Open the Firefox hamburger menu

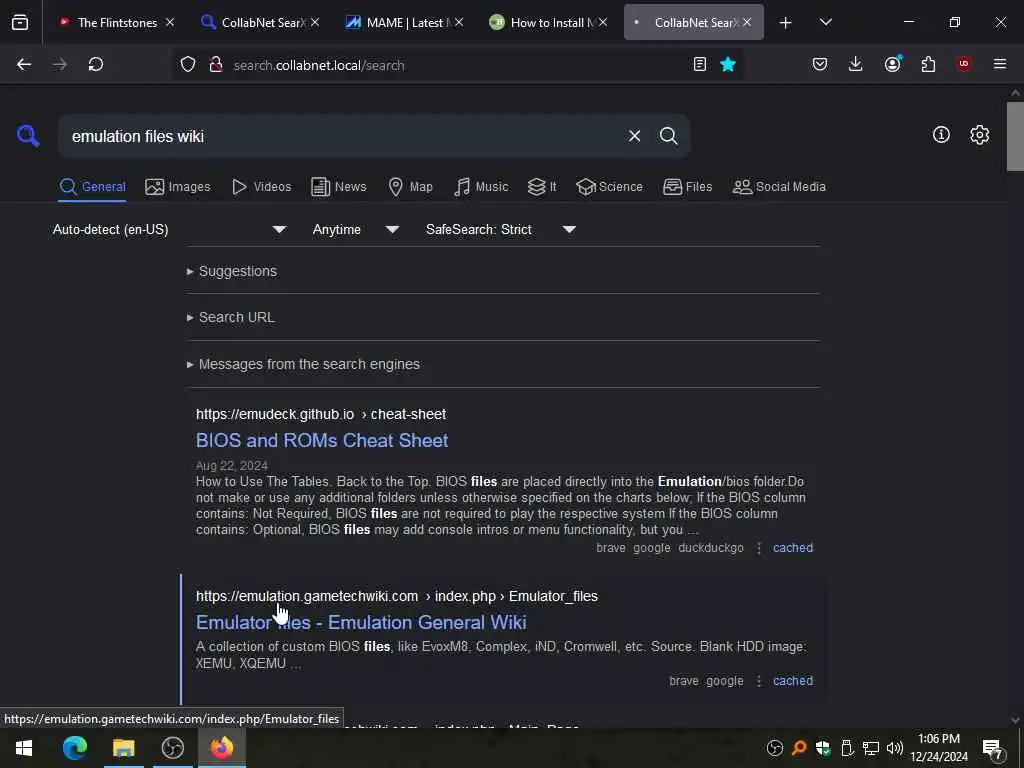[x=1000, y=64]
